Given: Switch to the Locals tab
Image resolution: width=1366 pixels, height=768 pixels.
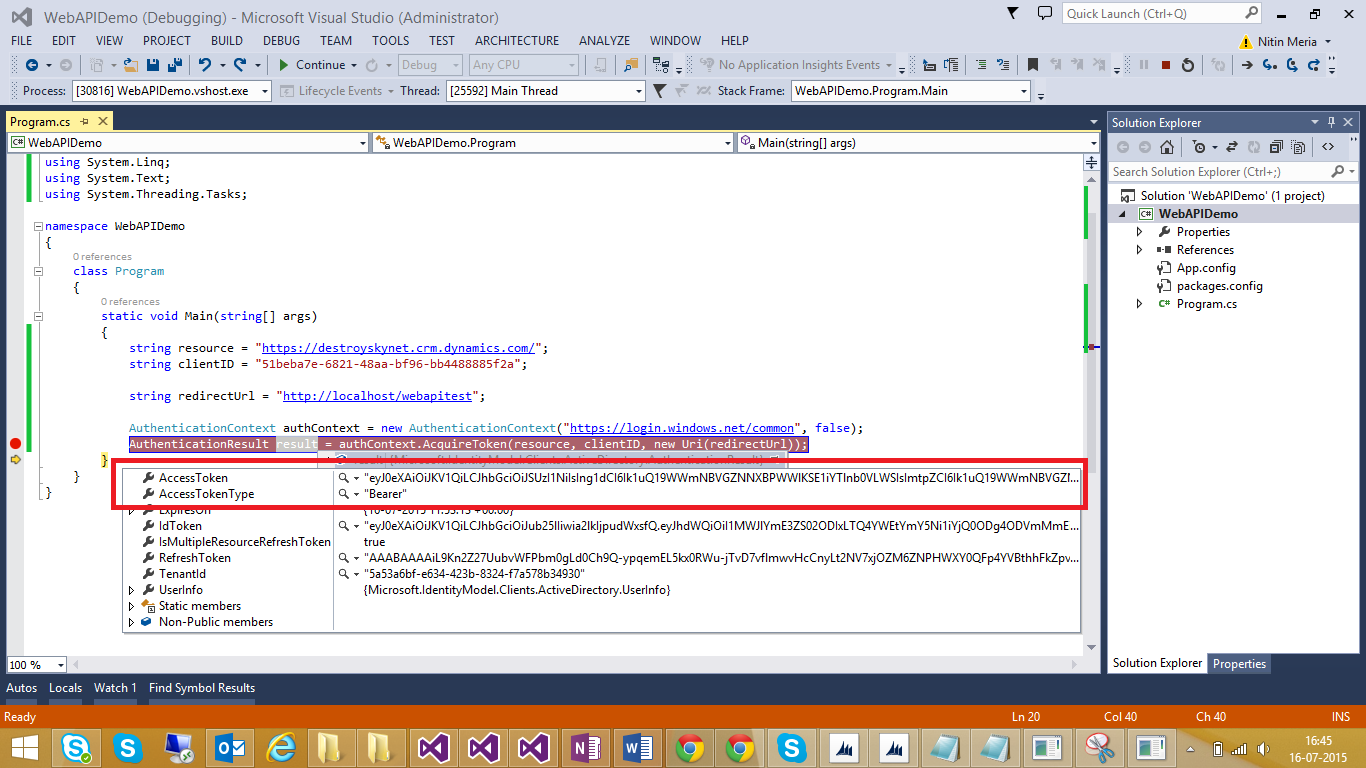Looking at the screenshot, I should tap(65, 688).
